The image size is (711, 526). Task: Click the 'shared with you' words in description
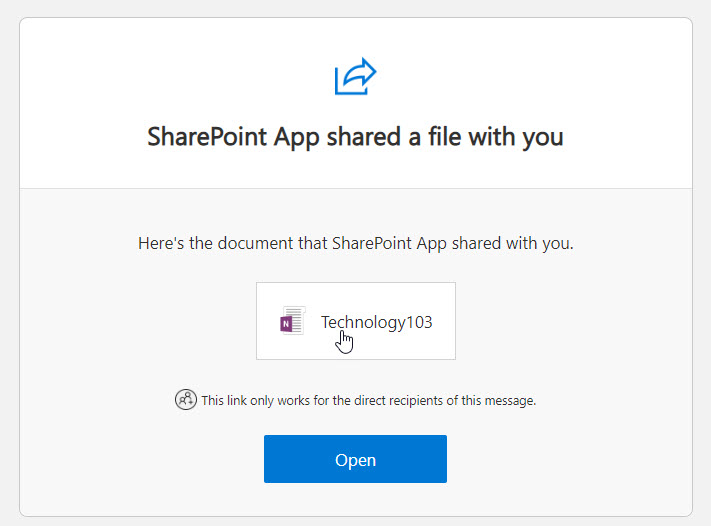pos(512,244)
